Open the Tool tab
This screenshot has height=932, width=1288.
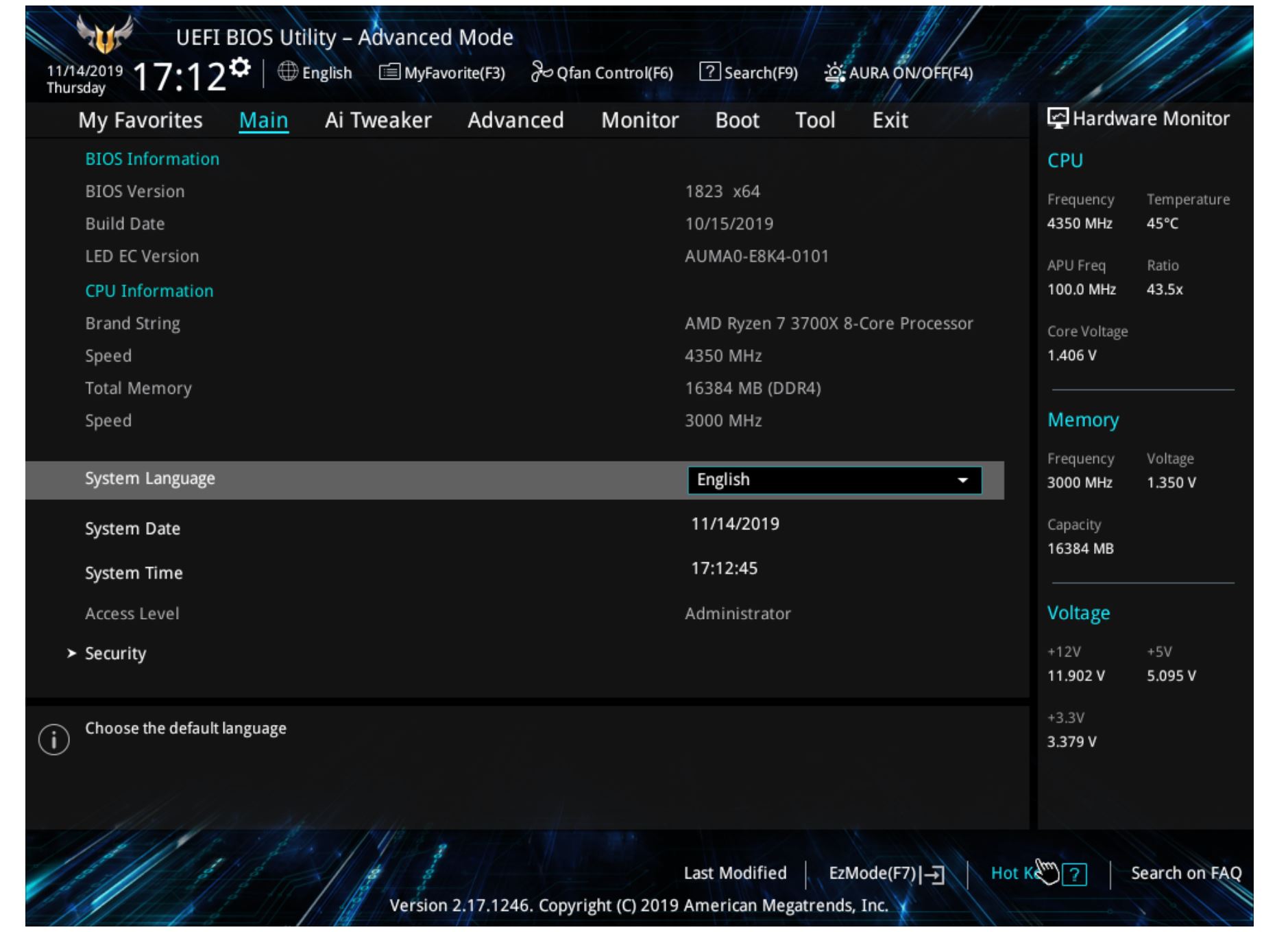815,120
